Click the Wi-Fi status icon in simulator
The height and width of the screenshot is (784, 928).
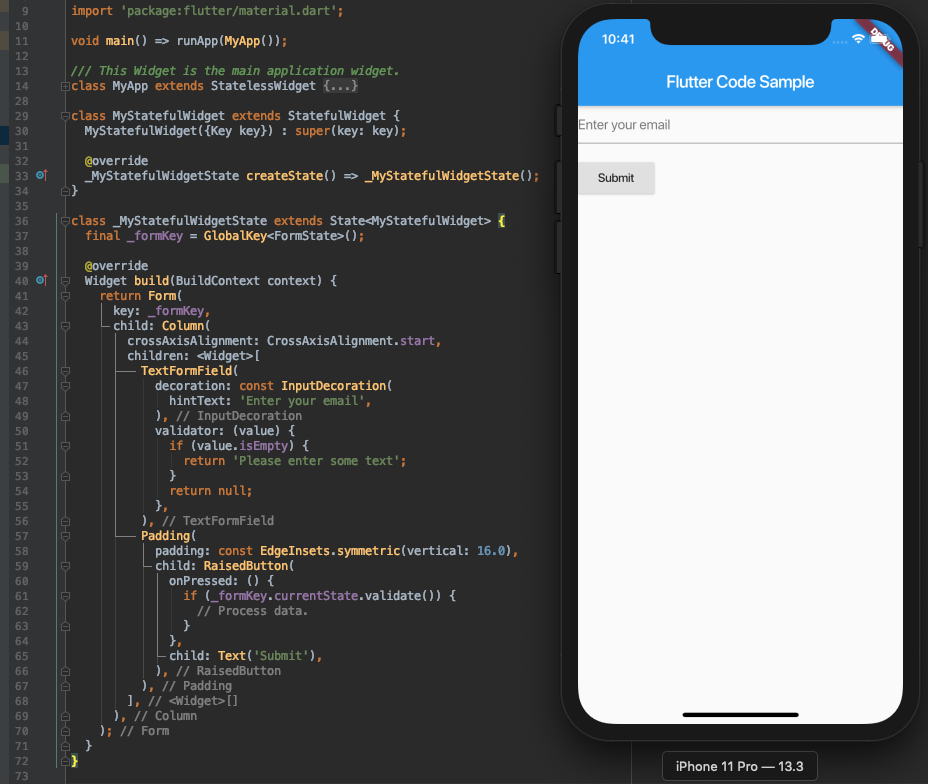858,38
